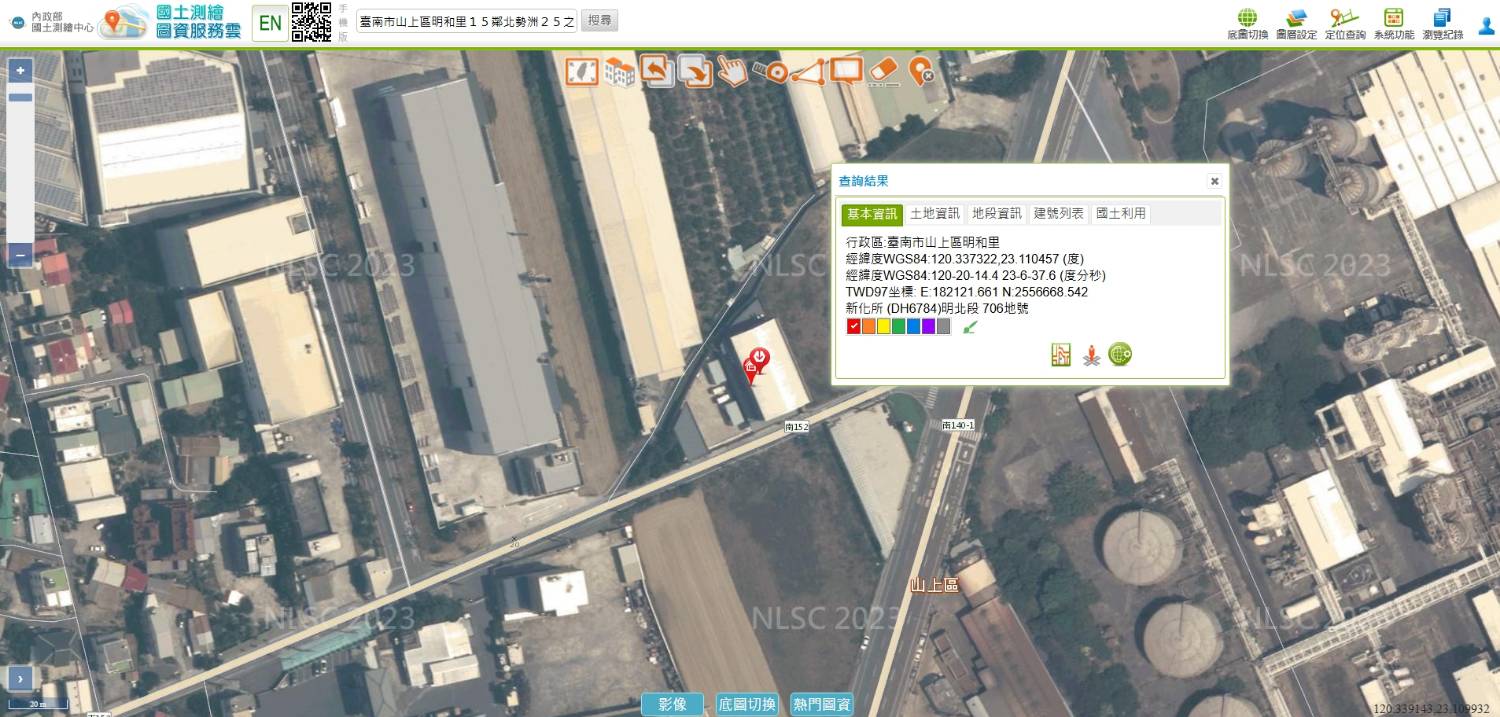Switch to the 土地資訊 tab
The height and width of the screenshot is (717, 1500).
click(934, 214)
